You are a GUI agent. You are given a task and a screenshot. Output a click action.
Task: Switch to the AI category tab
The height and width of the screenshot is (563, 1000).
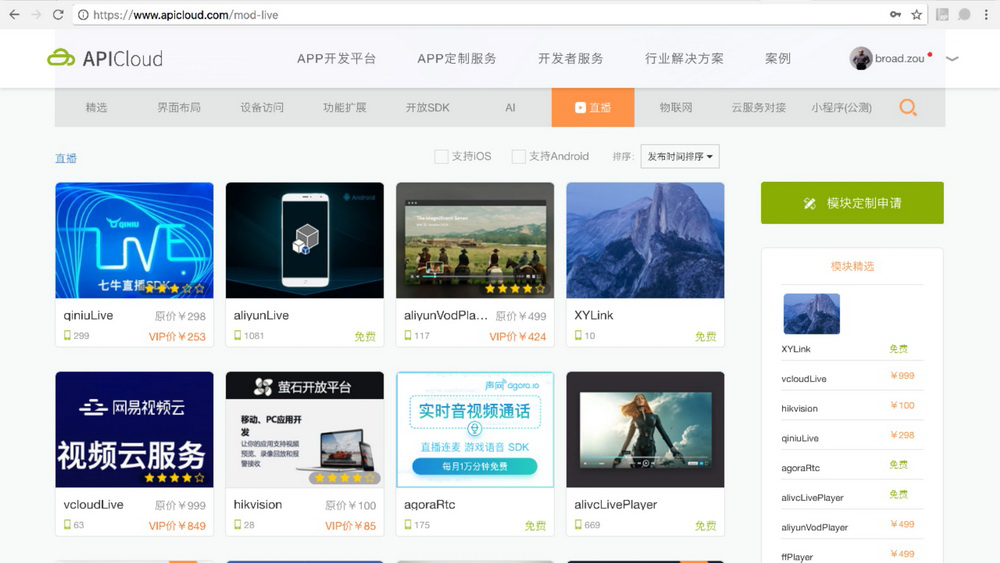click(510, 107)
